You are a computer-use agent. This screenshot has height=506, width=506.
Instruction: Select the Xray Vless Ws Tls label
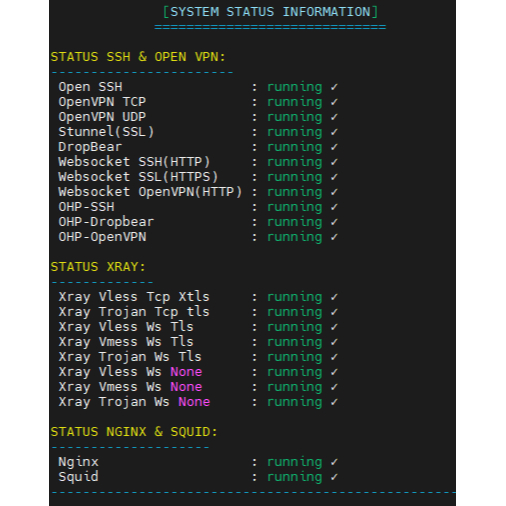pos(126,327)
